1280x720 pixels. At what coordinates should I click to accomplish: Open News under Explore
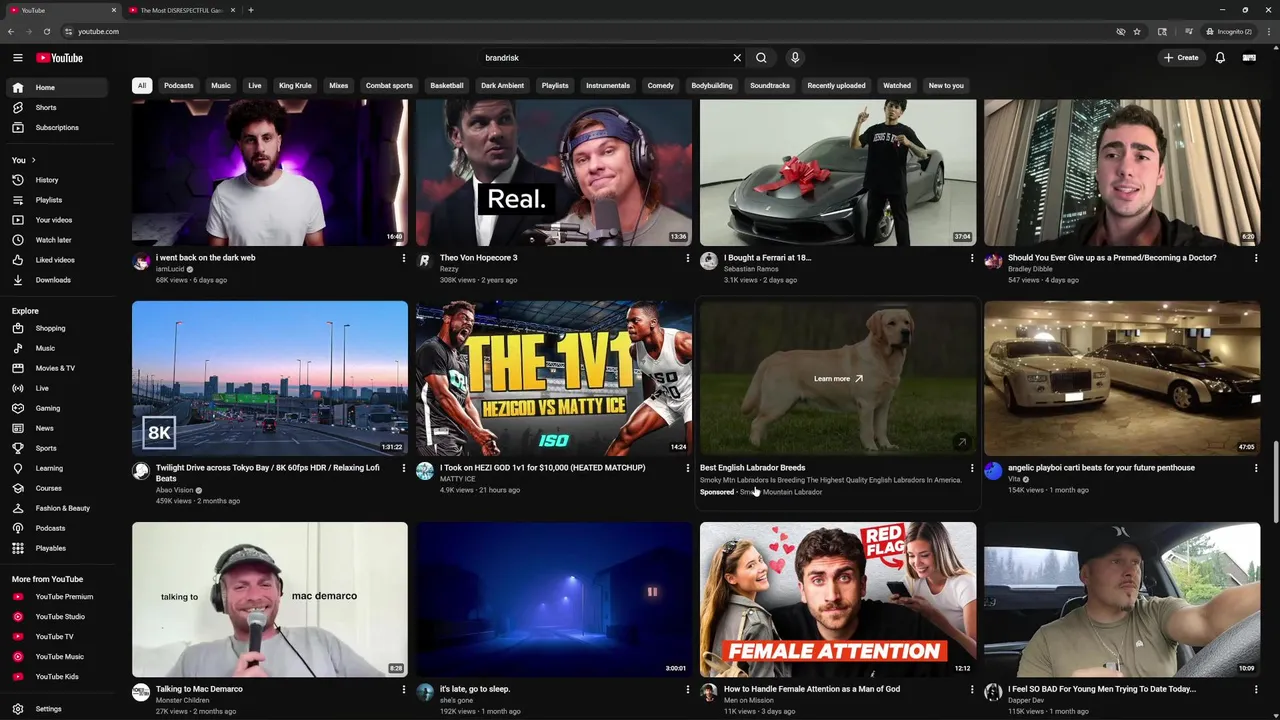coord(59,428)
